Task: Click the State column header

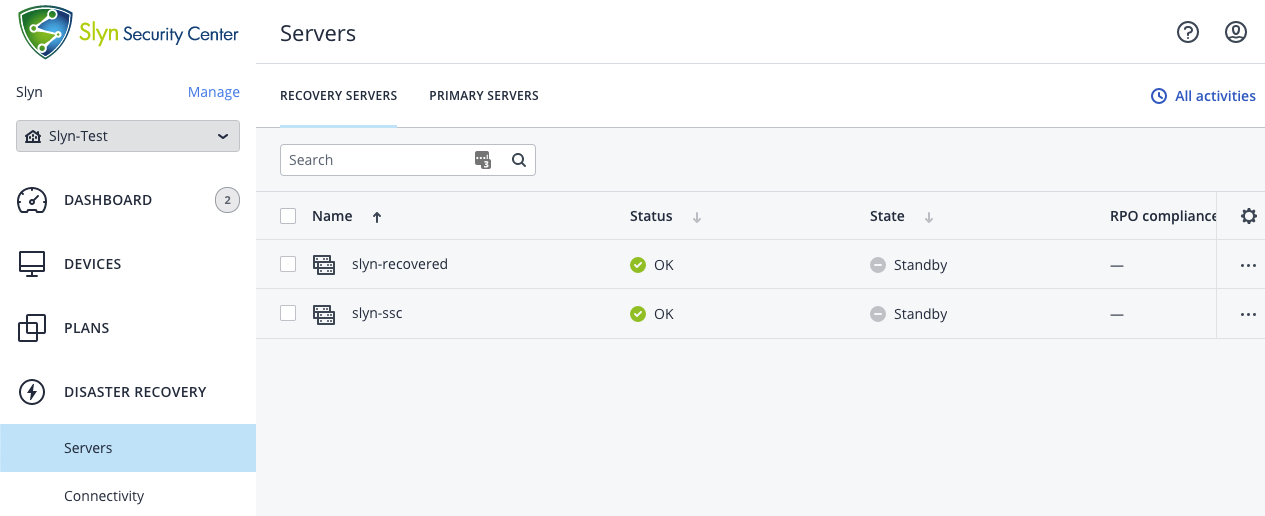Action: click(887, 216)
